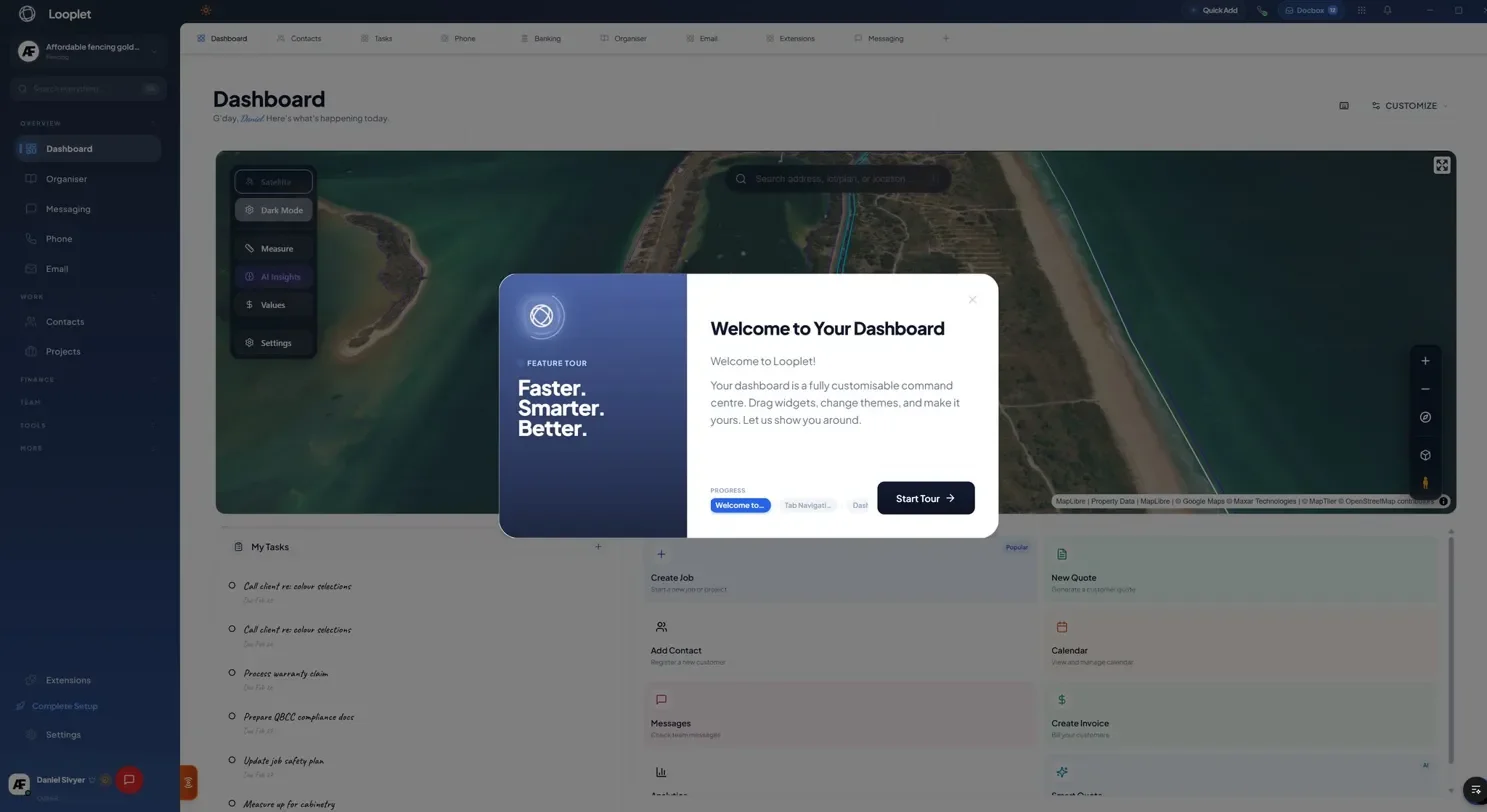Viewport: 1487px width, 812px height.
Task: Open Organiser in the sidebar
Action: point(88,179)
